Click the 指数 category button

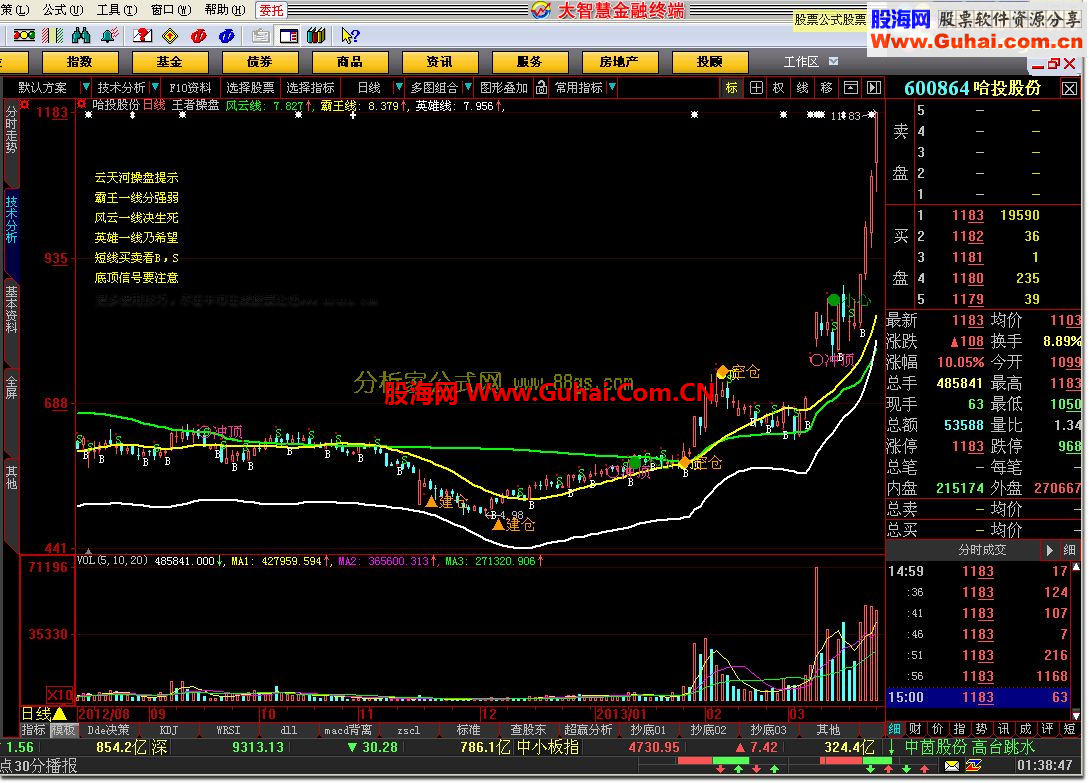(x=80, y=62)
